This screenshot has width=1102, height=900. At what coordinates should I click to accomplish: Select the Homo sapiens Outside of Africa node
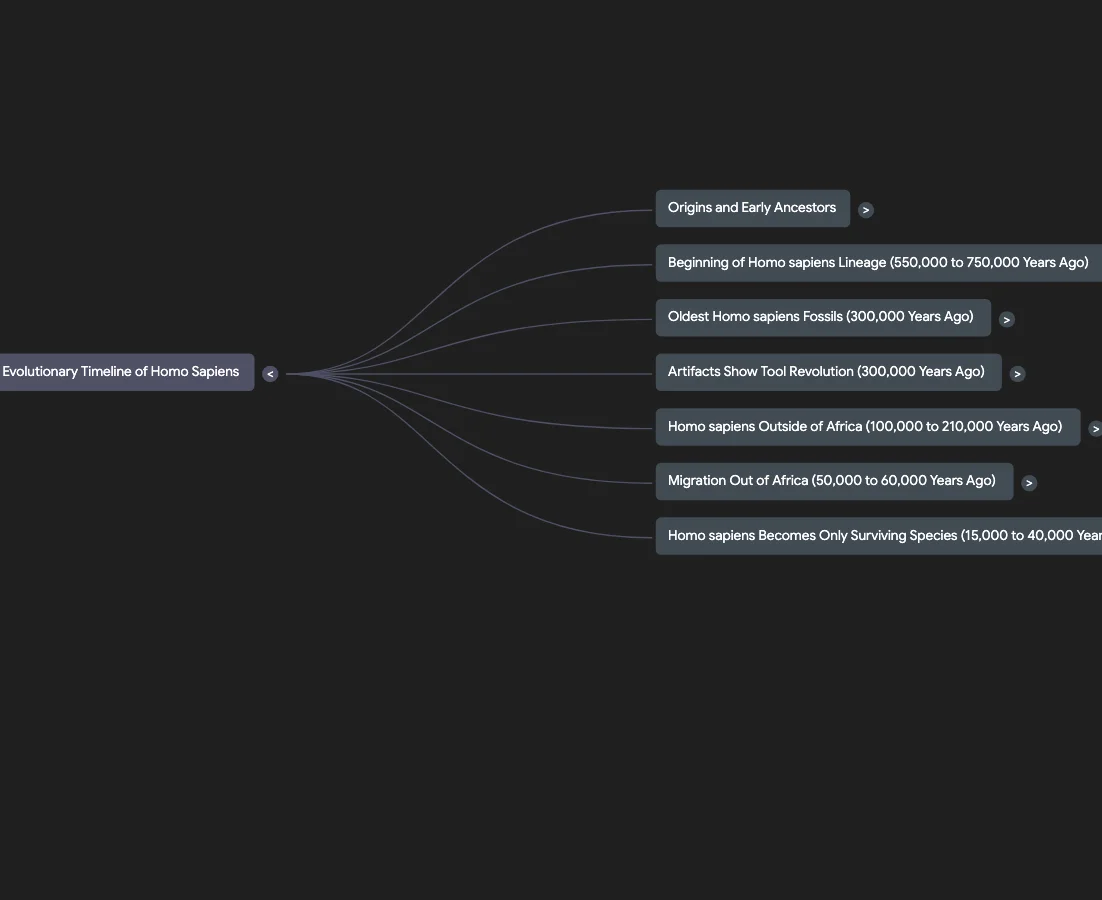(x=864, y=426)
